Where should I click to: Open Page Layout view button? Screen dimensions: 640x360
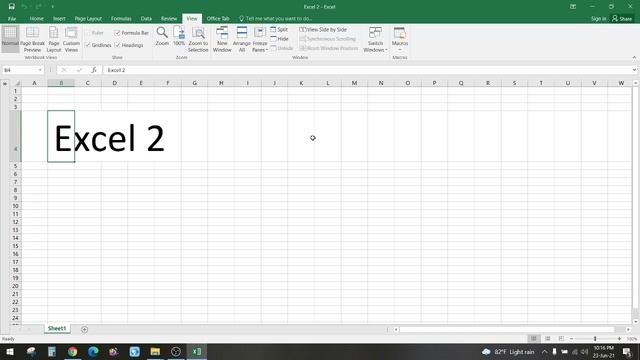click(x=53, y=39)
